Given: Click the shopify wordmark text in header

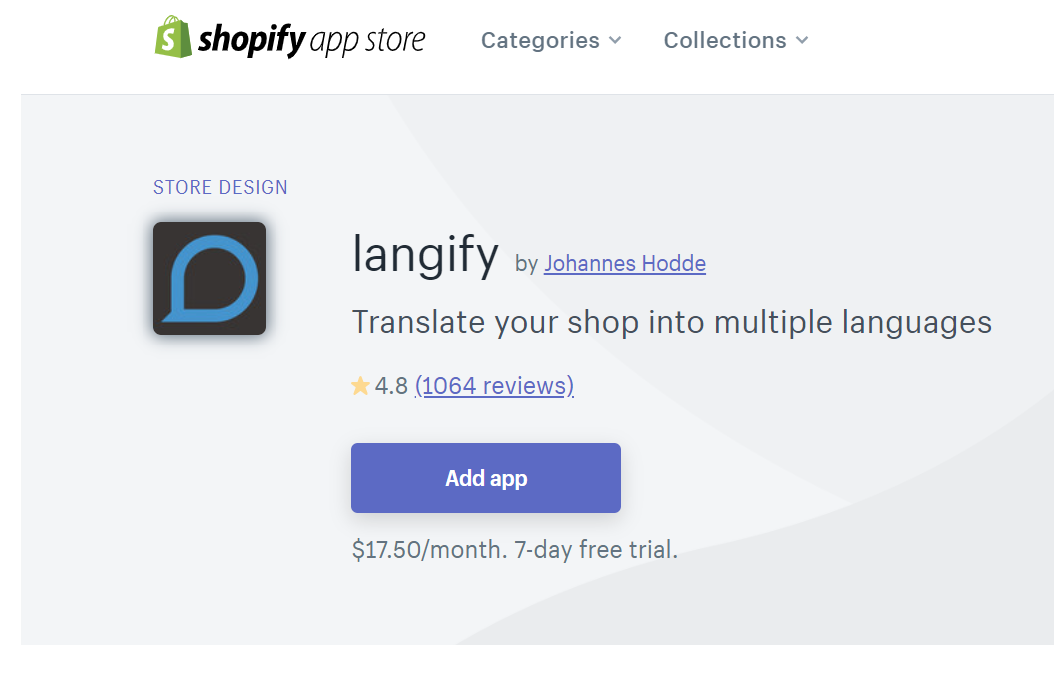Looking at the screenshot, I should click(252, 40).
